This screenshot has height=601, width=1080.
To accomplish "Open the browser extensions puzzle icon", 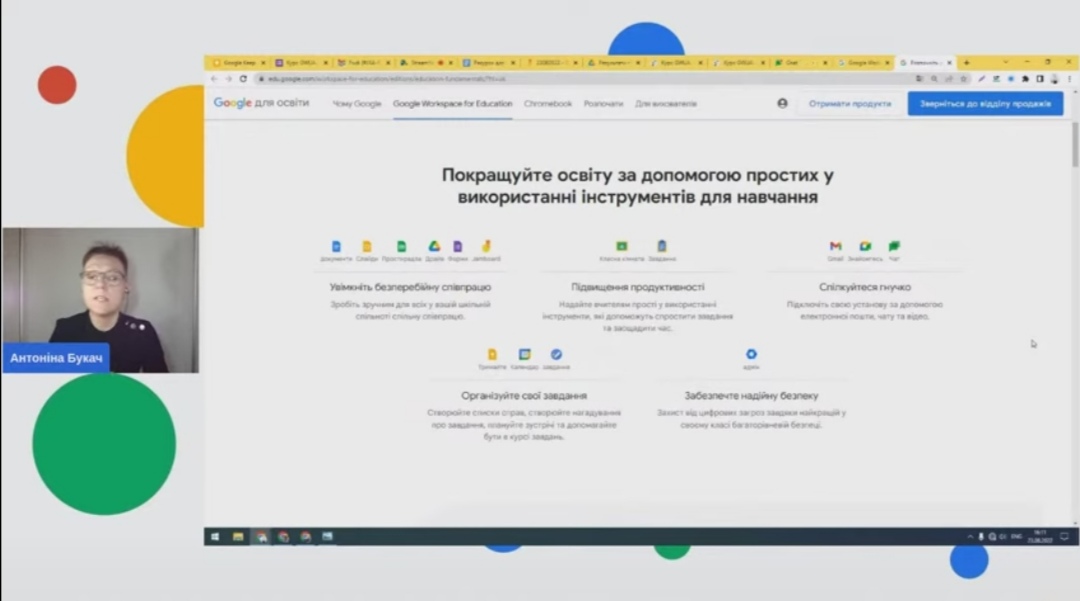I will [1026, 79].
